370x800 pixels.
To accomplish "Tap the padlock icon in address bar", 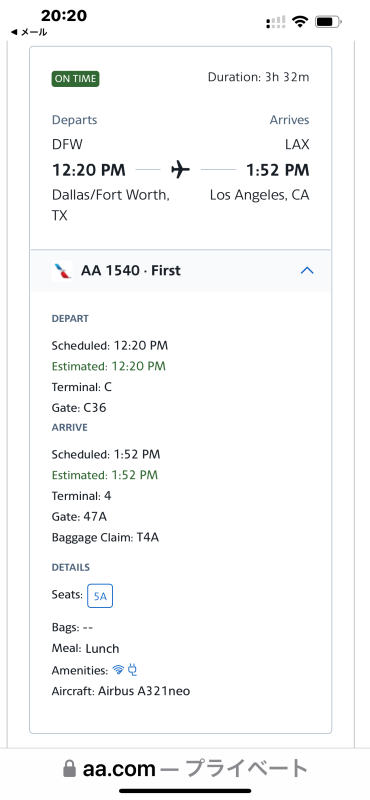I will [69, 769].
